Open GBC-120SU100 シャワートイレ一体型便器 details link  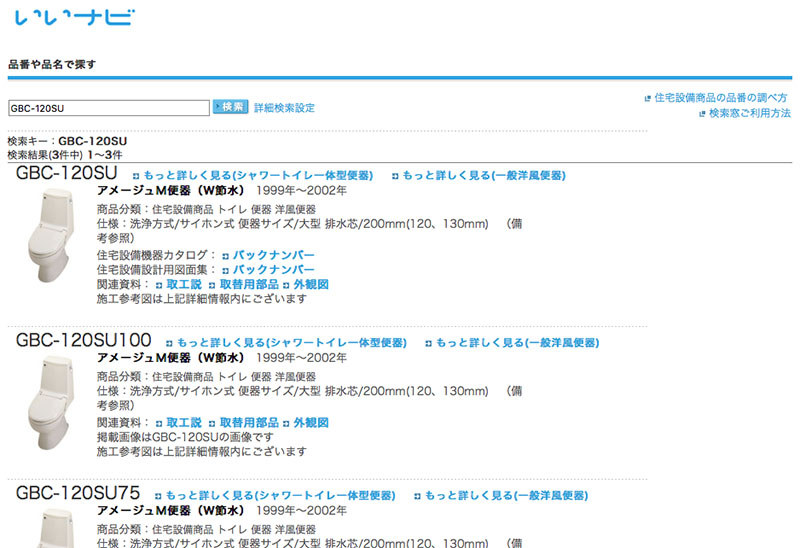292,343
